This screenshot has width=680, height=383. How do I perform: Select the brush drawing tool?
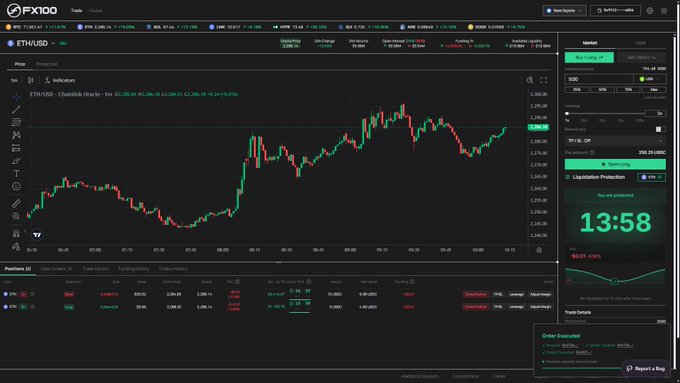point(16,161)
